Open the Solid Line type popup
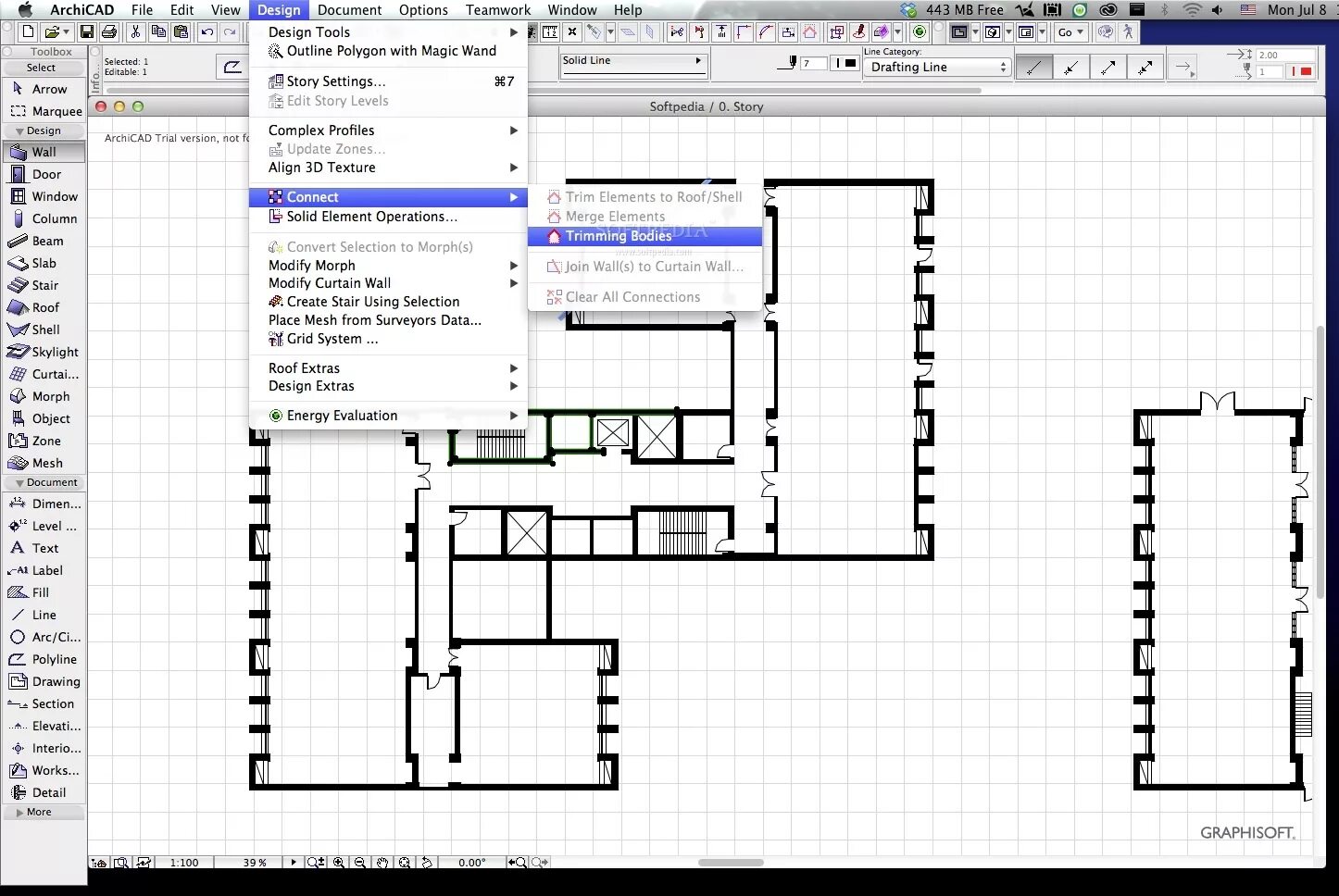This screenshot has height=896, width=1339. point(633,61)
